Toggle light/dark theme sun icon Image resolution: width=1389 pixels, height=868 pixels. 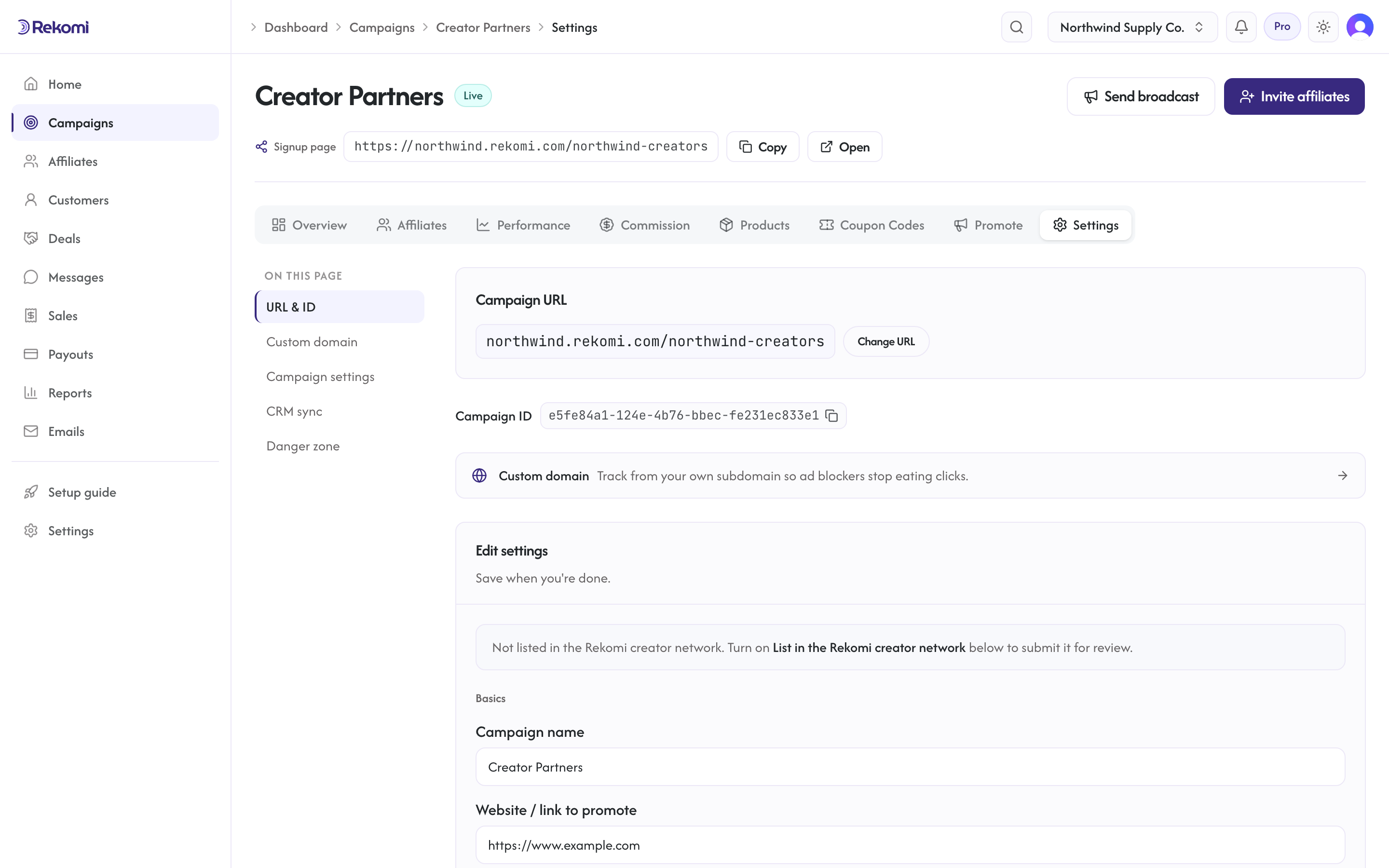pos(1323,27)
